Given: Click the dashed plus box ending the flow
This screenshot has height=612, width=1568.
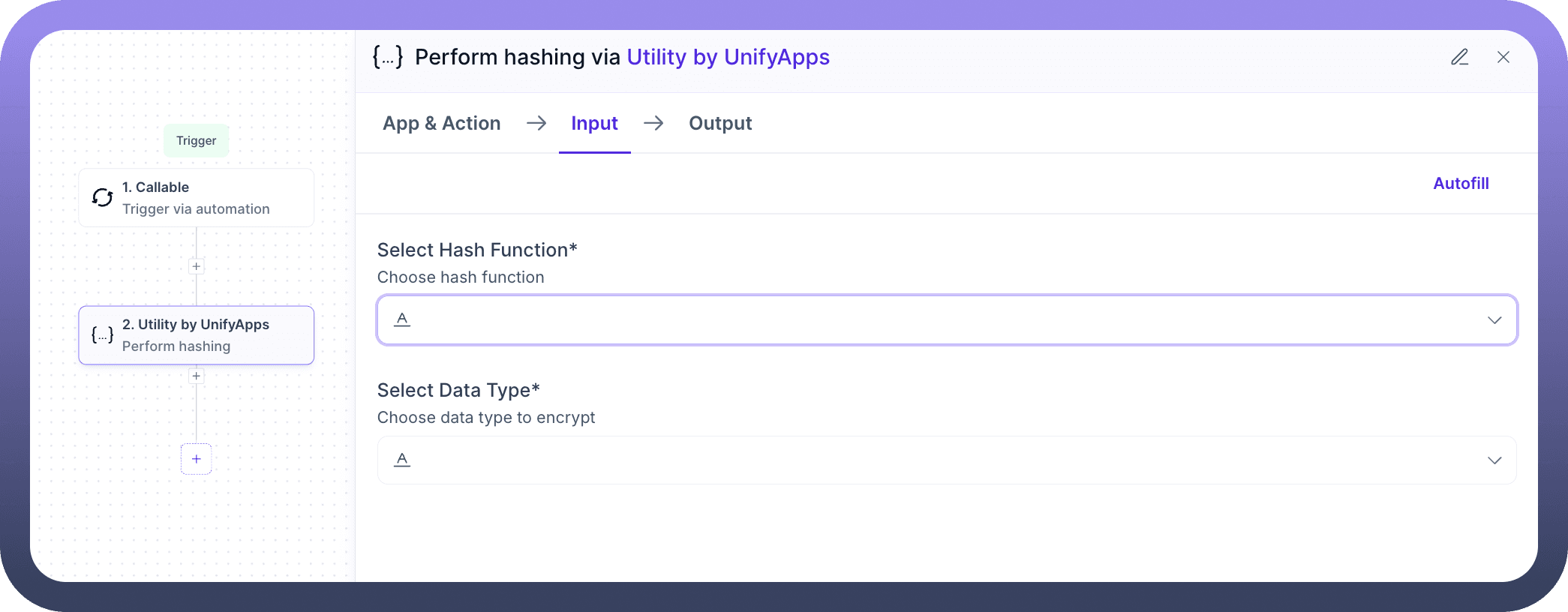Looking at the screenshot, I should point(197,459).
